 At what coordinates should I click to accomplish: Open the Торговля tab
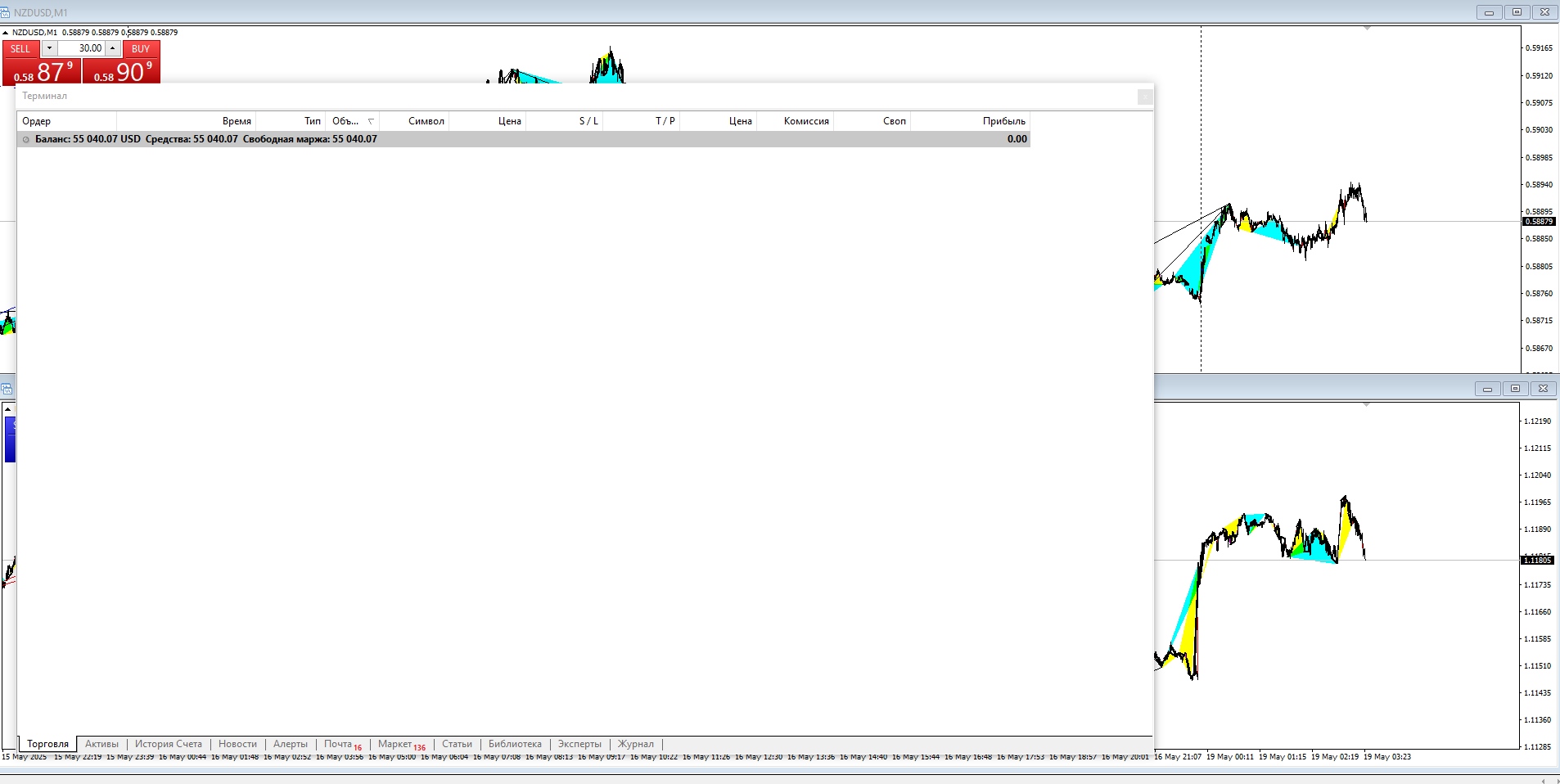tap(47, 744)
